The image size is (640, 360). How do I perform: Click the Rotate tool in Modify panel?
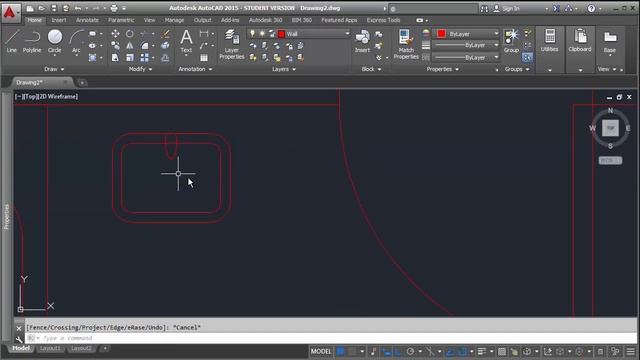coord(130,34)
